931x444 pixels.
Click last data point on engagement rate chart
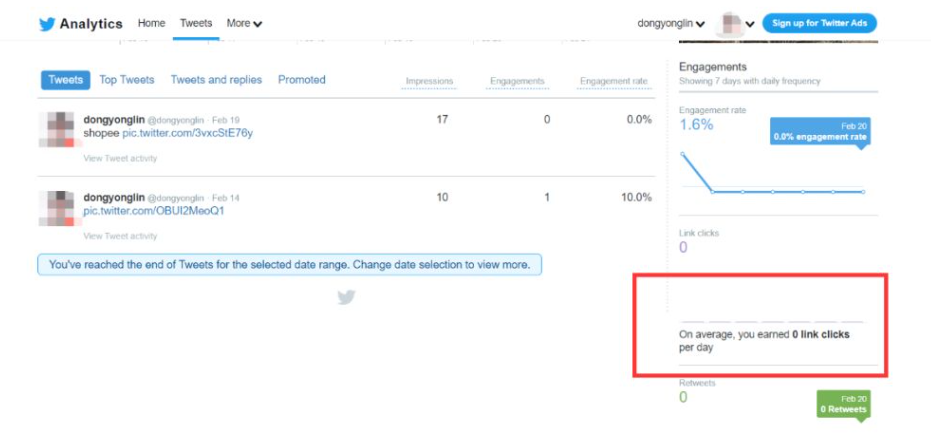click(x=863, y=192)
